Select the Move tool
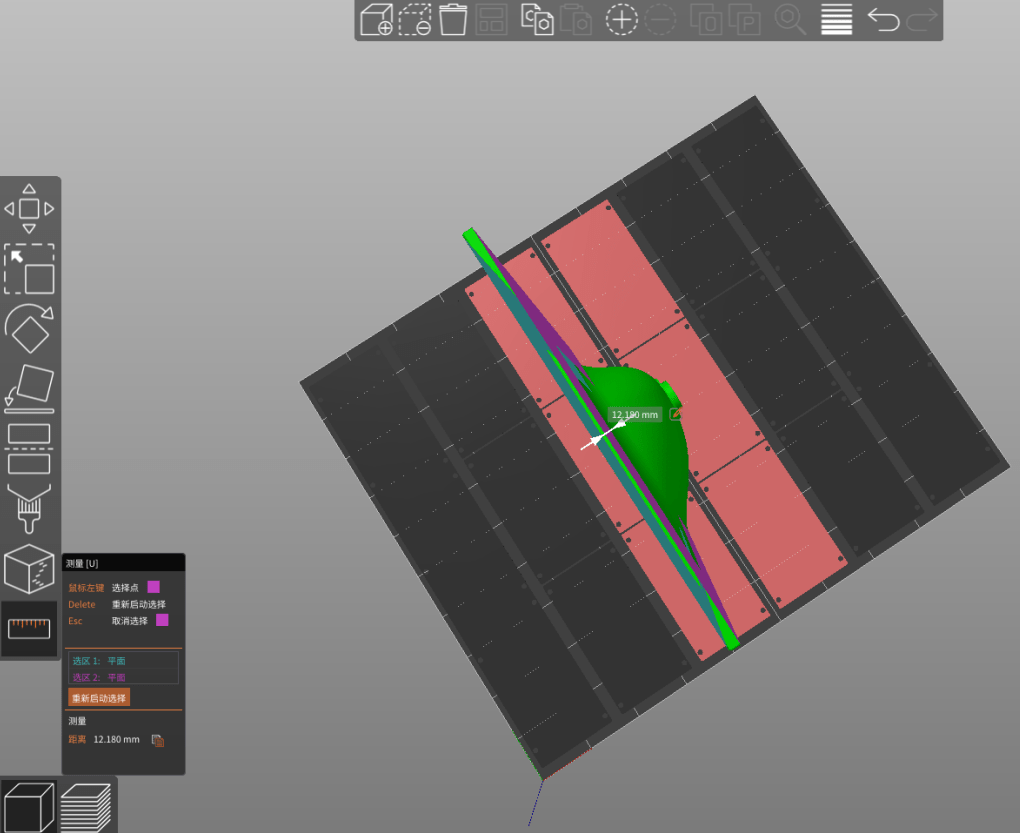 (x=29, y=209)
